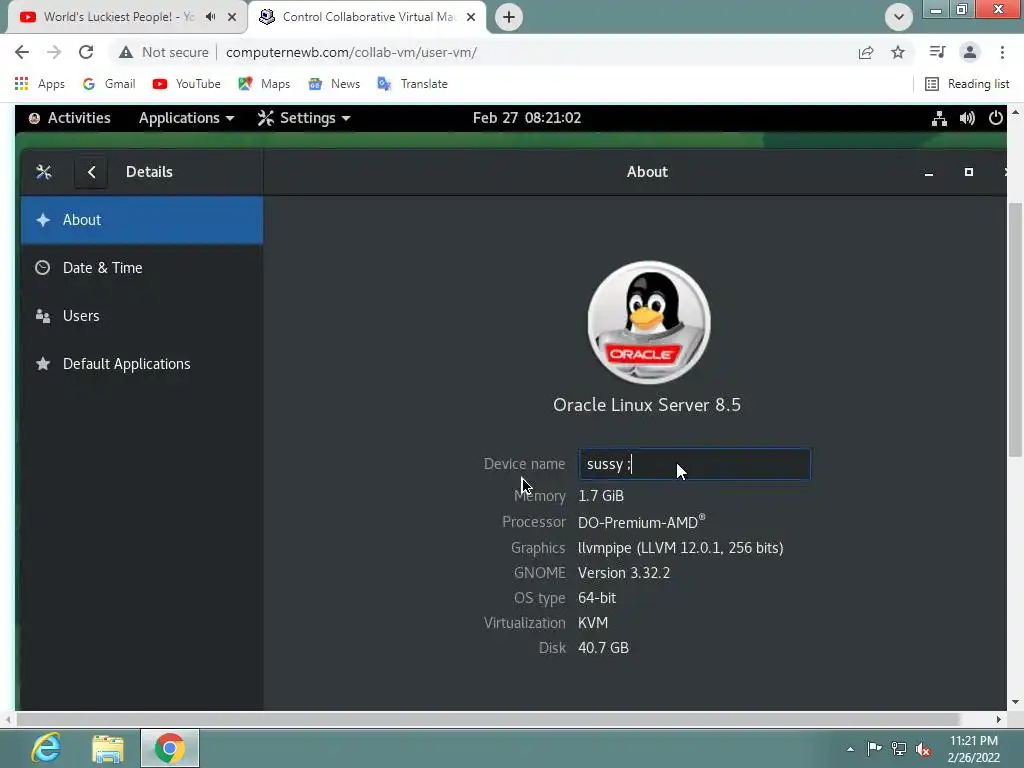Image resolution: width=1024 pixels, height=768 pixels.
Task: Click the page vertical scrollbar thumb
Action: point(1015,330)
